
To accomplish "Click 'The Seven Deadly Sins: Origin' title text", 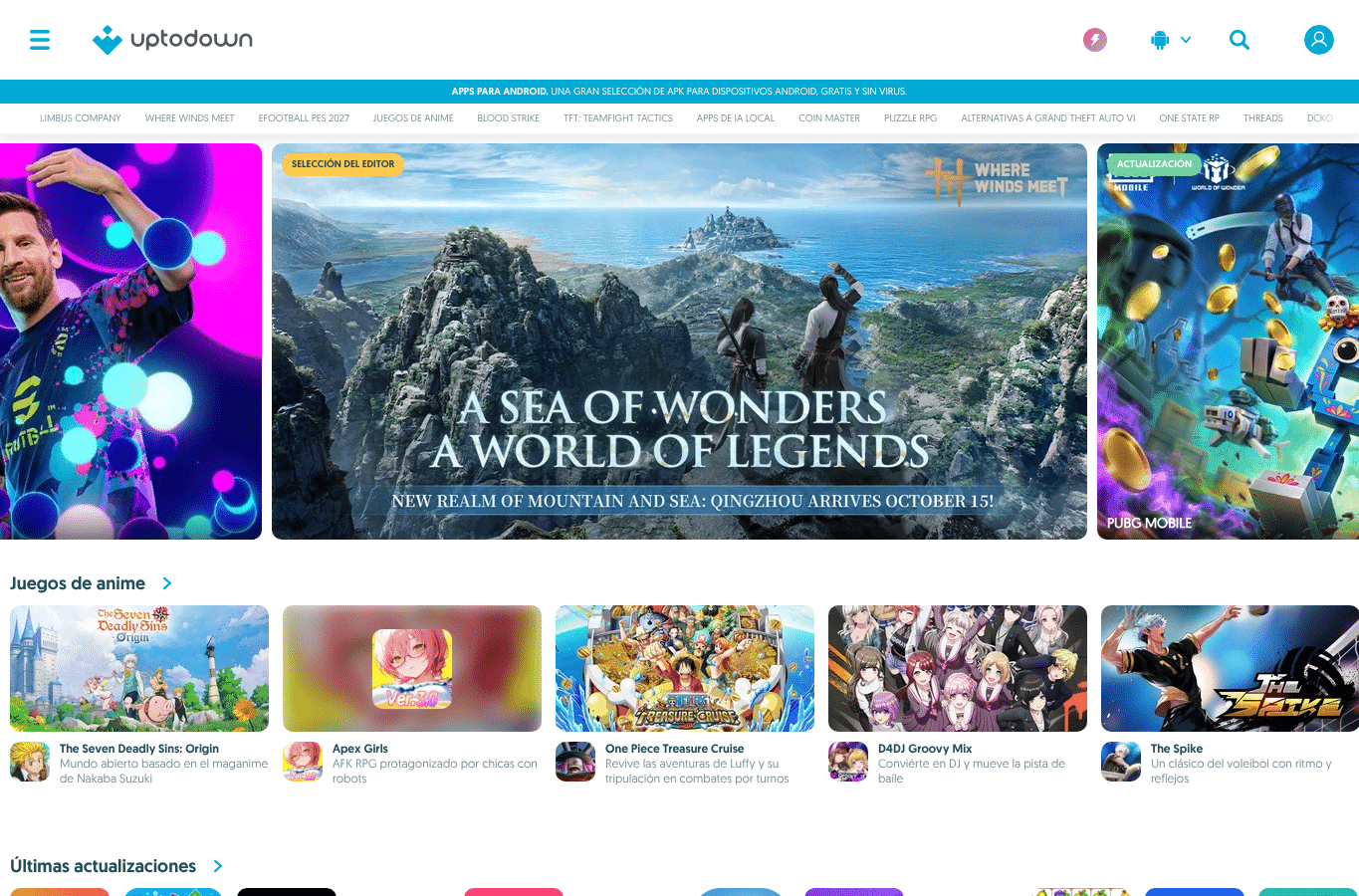I will click(139, 749).
